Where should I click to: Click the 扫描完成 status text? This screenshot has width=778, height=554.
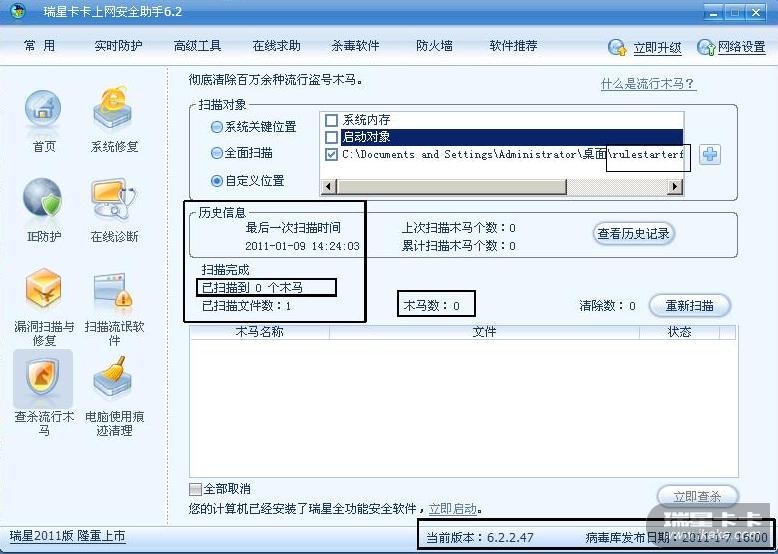tap(225, 270)
